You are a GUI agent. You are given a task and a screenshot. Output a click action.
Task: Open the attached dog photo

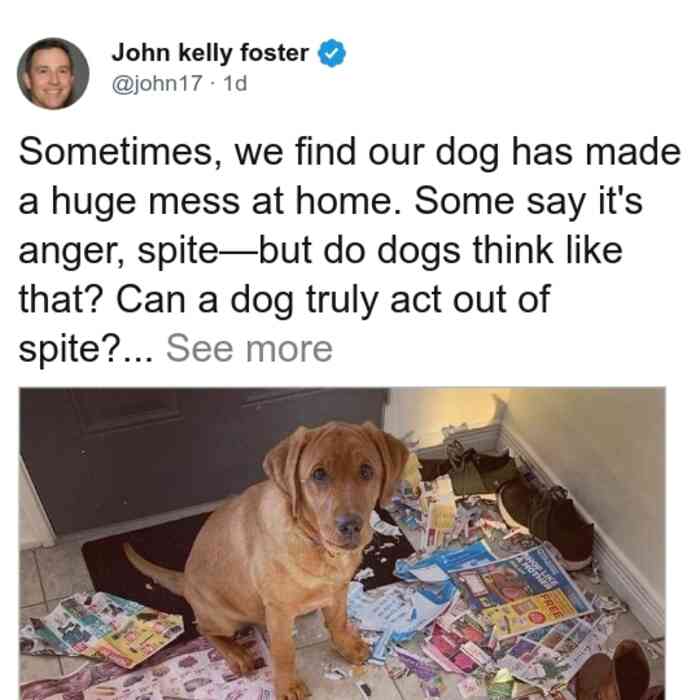pyautogui.click(x=342, y=544)
